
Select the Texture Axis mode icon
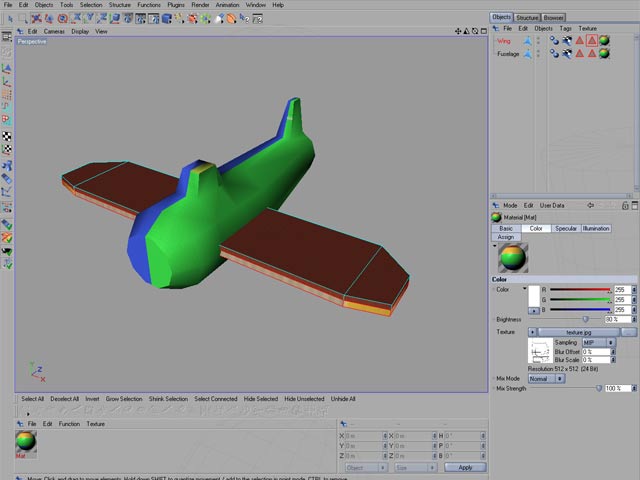tap(7, 149)
